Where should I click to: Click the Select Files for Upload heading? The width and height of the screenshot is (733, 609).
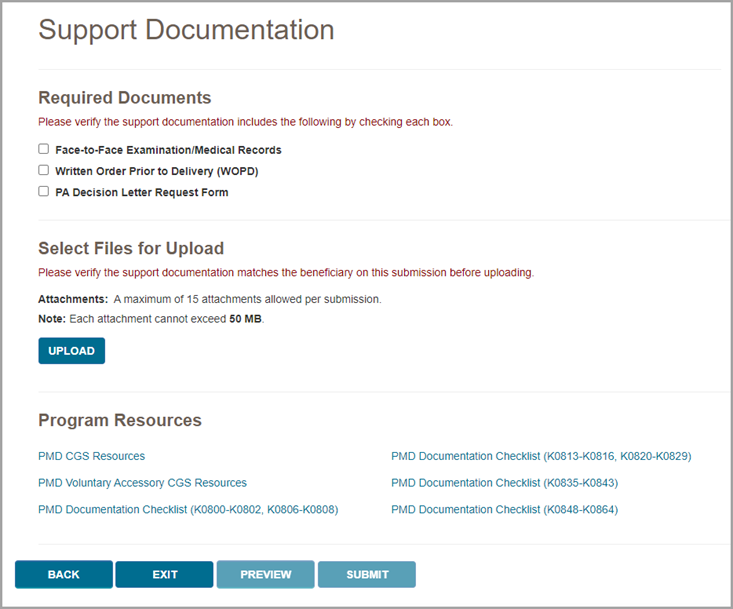(131, 248)
